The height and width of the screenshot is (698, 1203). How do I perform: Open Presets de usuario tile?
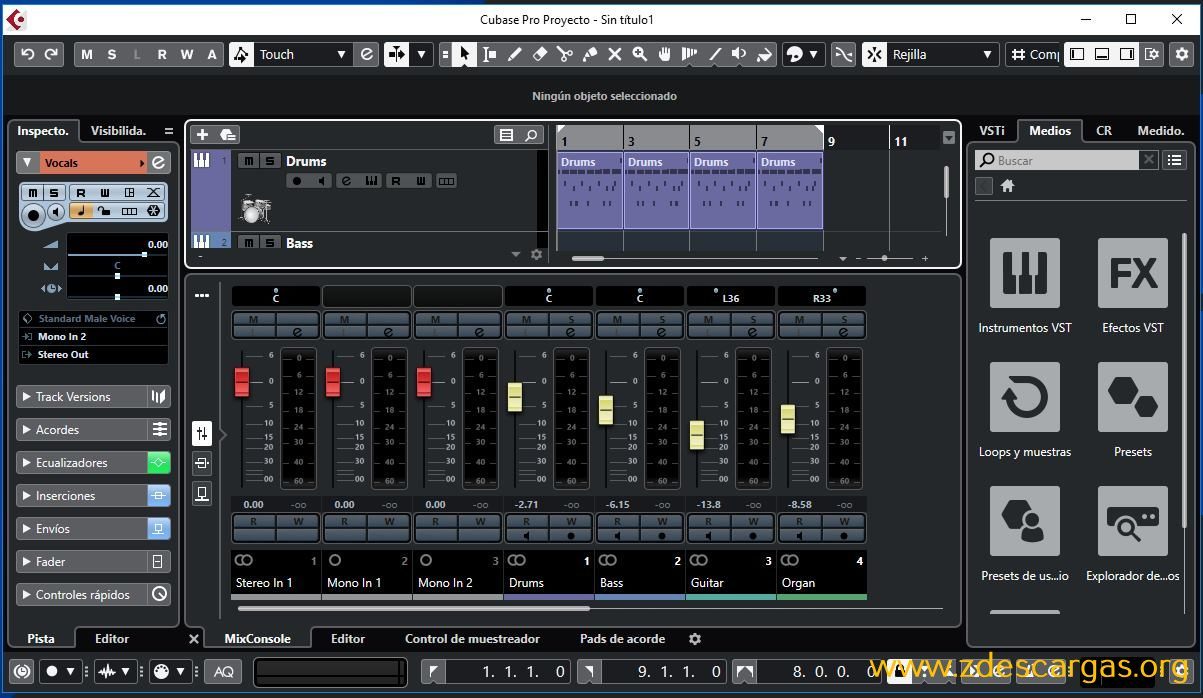pyautogui.click(x=1025, y=521)
